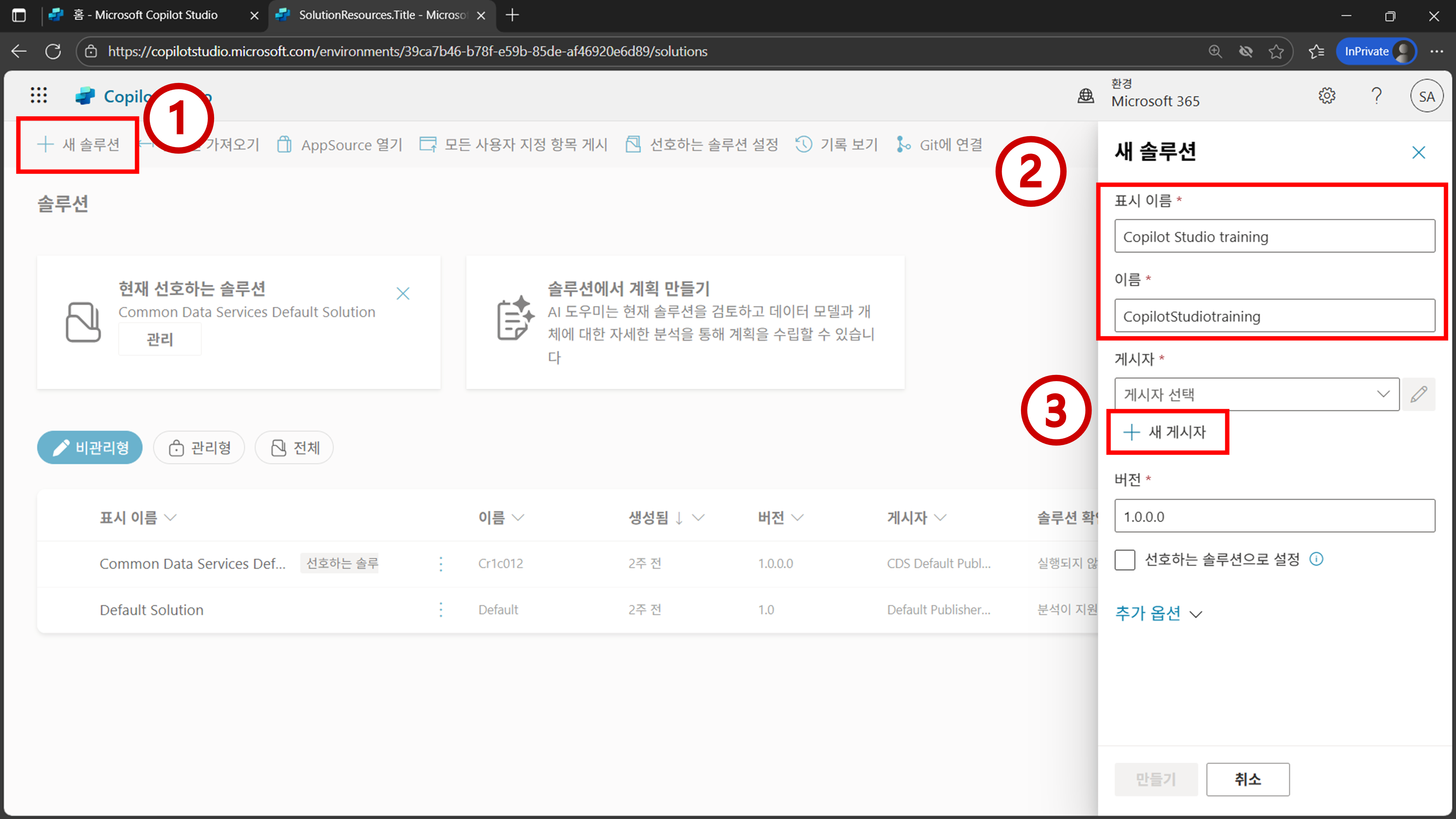The image size is (1456, 819).
Task: Open AppSource from the toolbar
Action: 339,145
